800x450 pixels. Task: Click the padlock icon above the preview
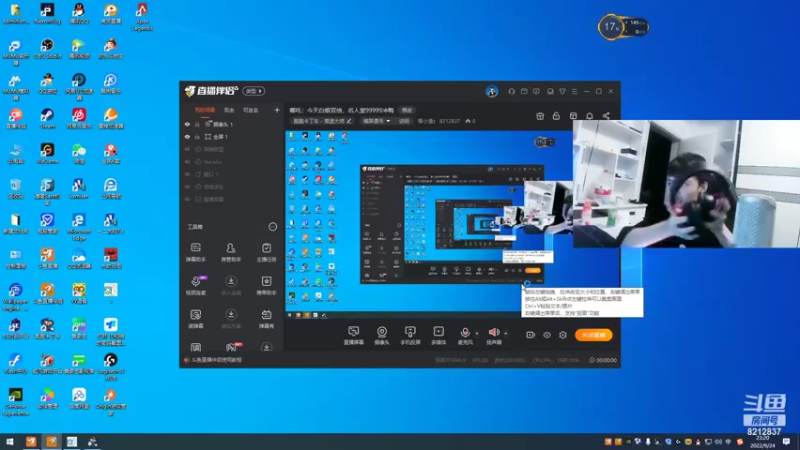pyautogui.click(x=556, y=116)
